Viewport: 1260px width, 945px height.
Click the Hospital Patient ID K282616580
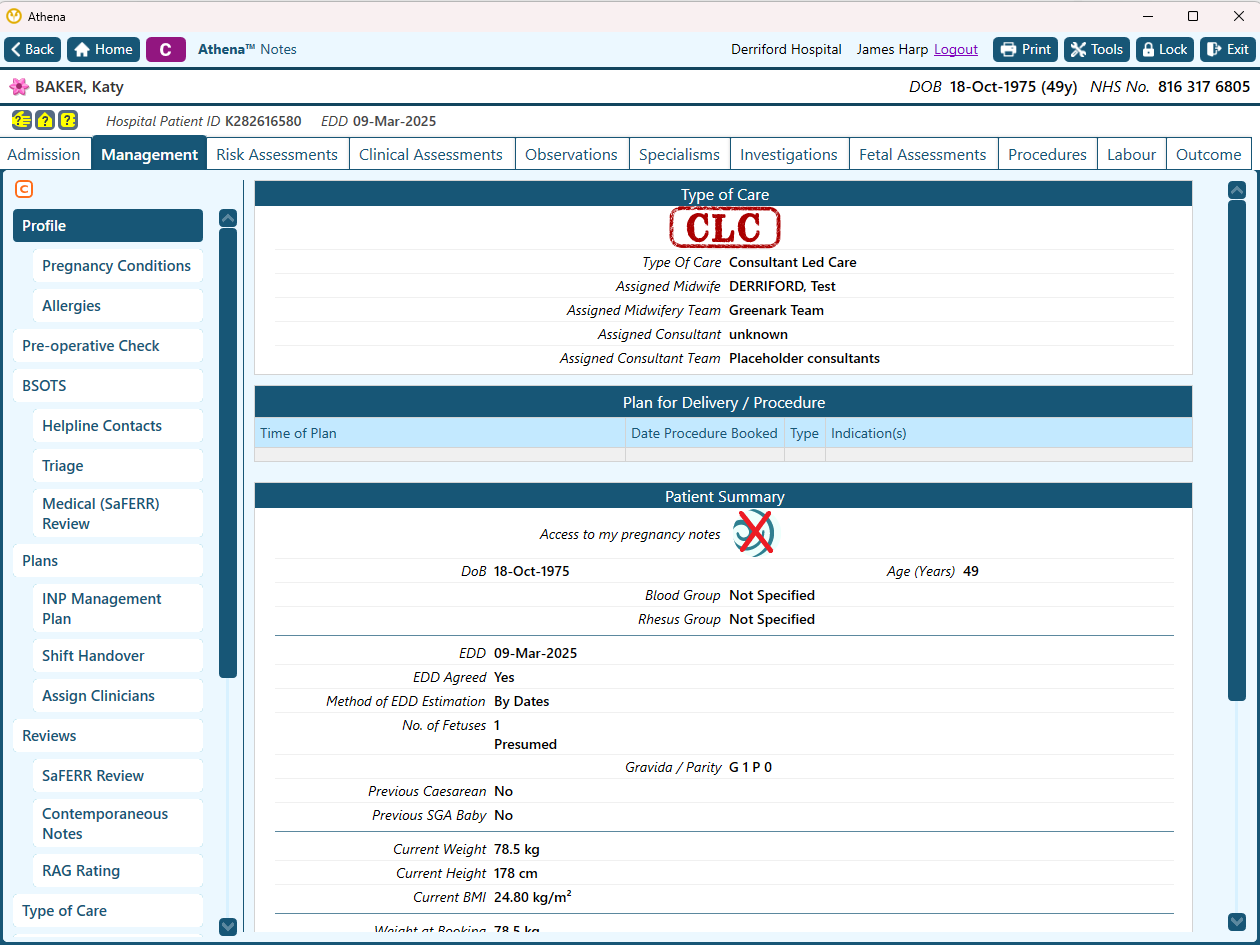click(x=204, y=121)
